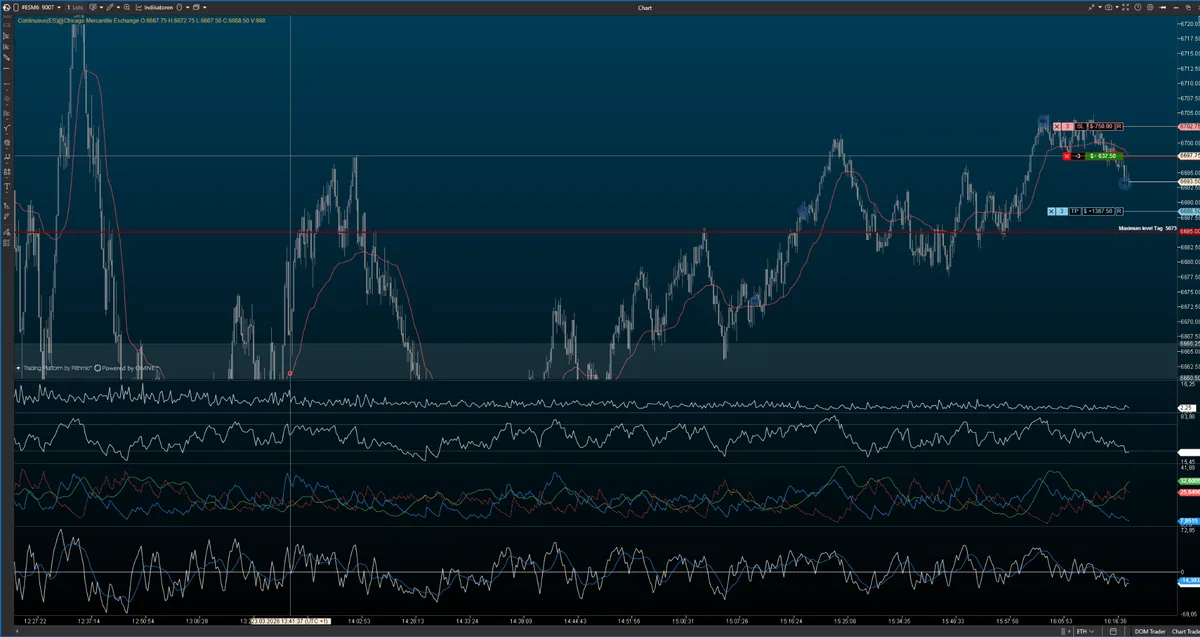Expand the arrow next to #ESM6 900T

tap(59, 8)
